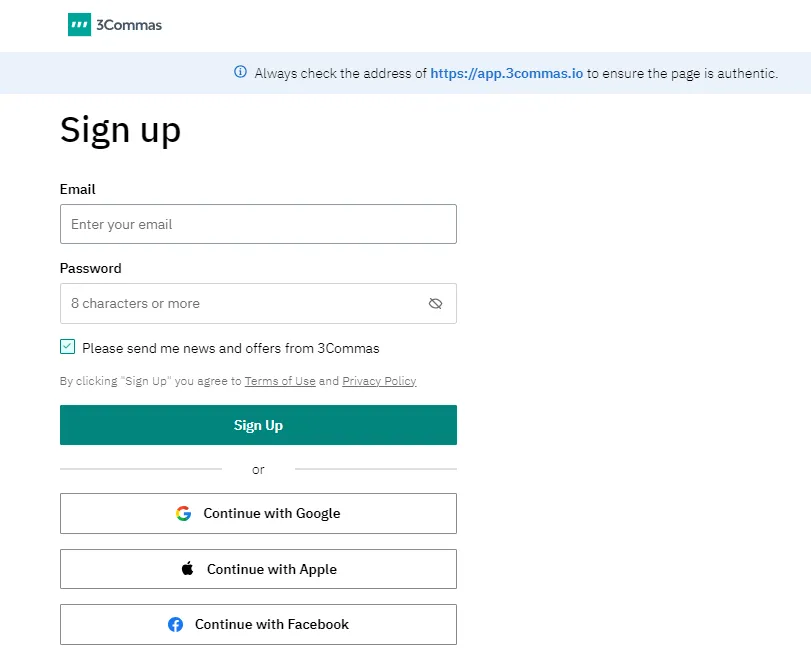
Task: Click the green Sign Up button
Action: tap(258, 425)
